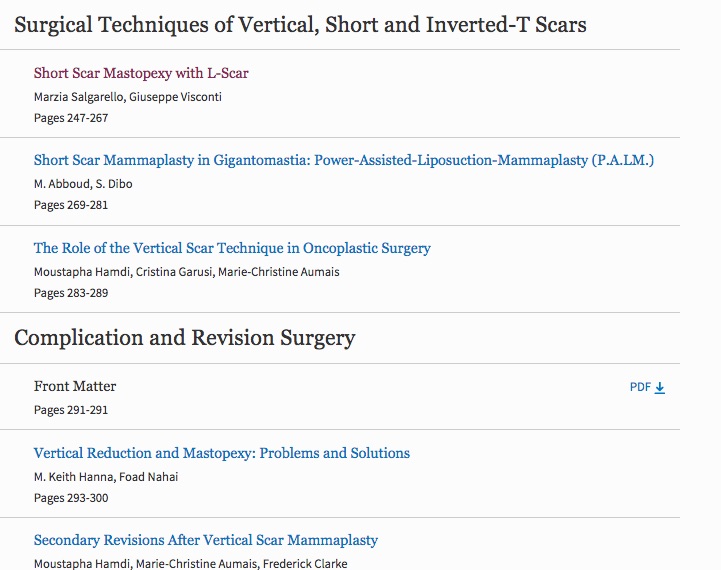Click the Pages 283-289 text
The width and height of the screenshot is (721, 570).
click(71, 293)
